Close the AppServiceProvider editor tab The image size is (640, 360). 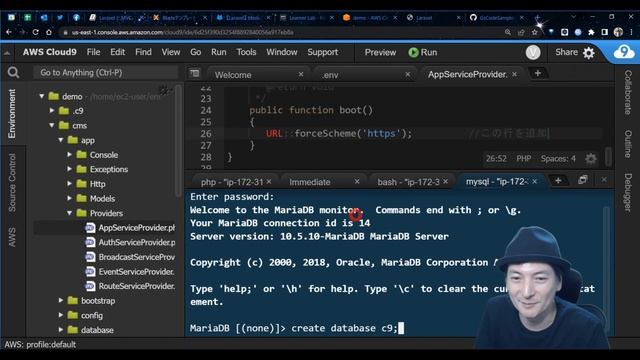pos(514,74)
